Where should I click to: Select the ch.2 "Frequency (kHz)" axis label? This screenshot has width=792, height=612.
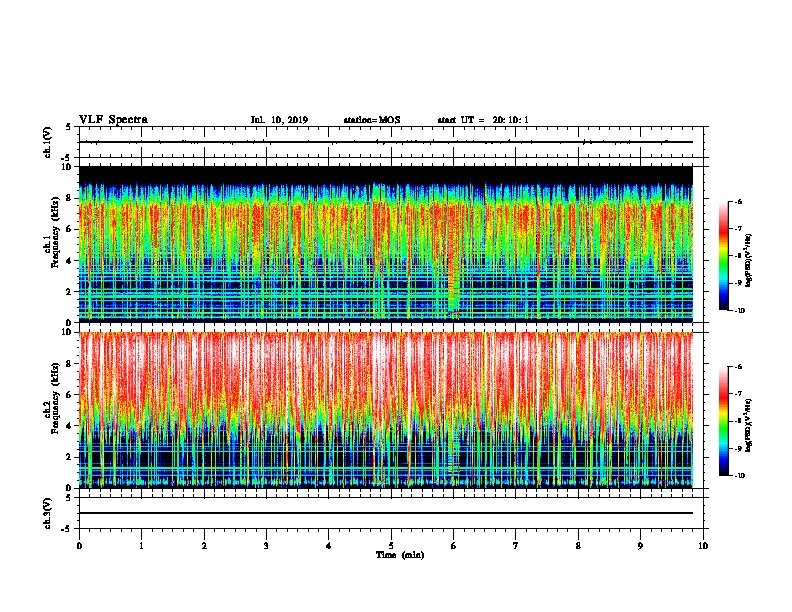click(55, 397)
